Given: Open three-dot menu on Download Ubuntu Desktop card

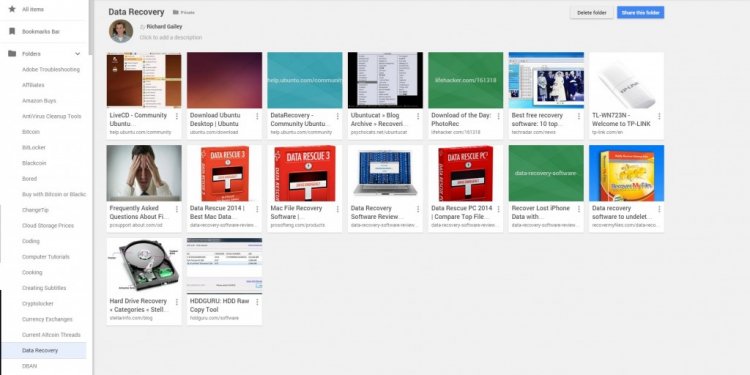Looking at the screenshot, I should click(x=257, y=116).
